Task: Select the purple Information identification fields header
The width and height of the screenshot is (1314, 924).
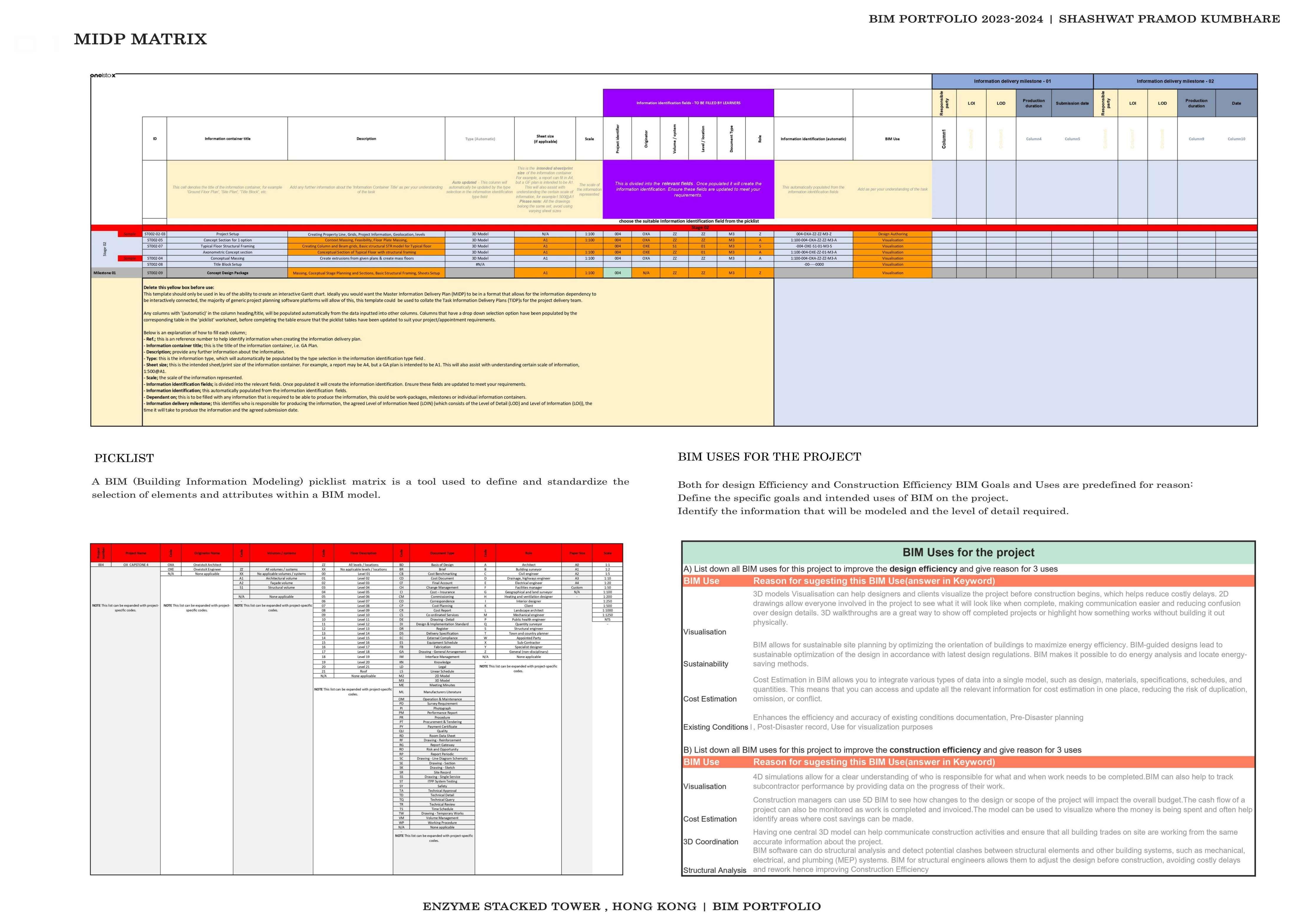Action: [688, 103]
